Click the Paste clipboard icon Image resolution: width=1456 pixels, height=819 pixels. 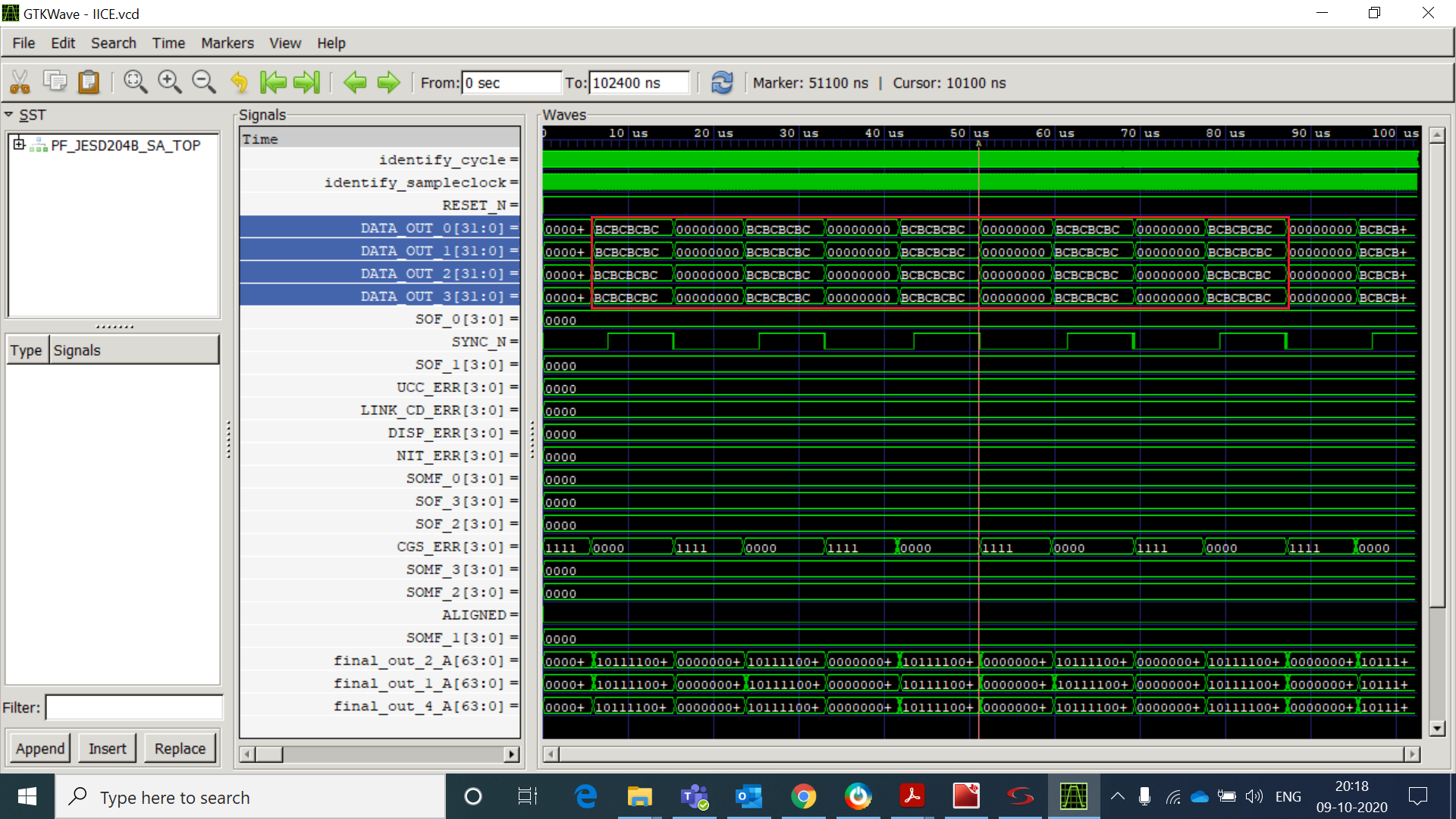pos(89,82)
